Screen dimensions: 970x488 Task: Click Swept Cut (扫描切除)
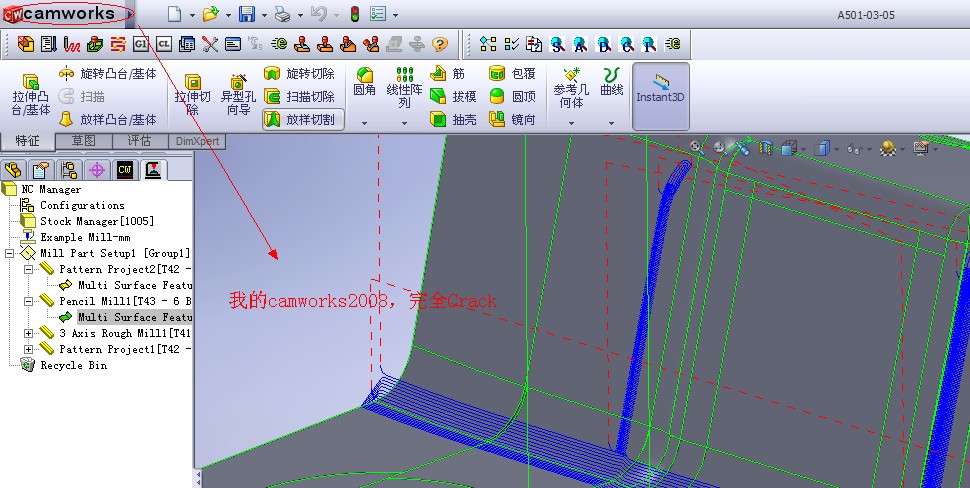pyautogui.click(x=300, y=96)
